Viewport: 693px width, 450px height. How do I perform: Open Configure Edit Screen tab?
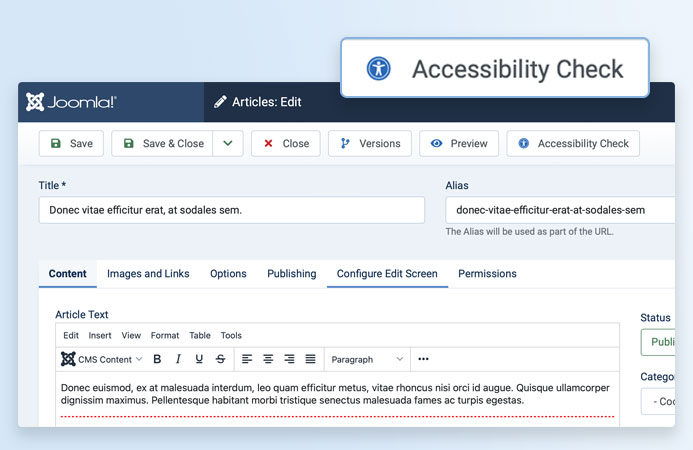[x=387, y=274]
